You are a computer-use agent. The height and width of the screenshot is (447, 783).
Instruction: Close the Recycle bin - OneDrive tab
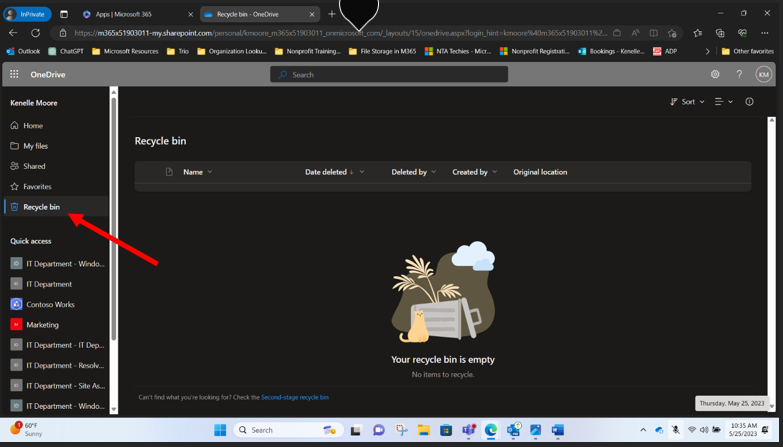click(x=312, y=14)
